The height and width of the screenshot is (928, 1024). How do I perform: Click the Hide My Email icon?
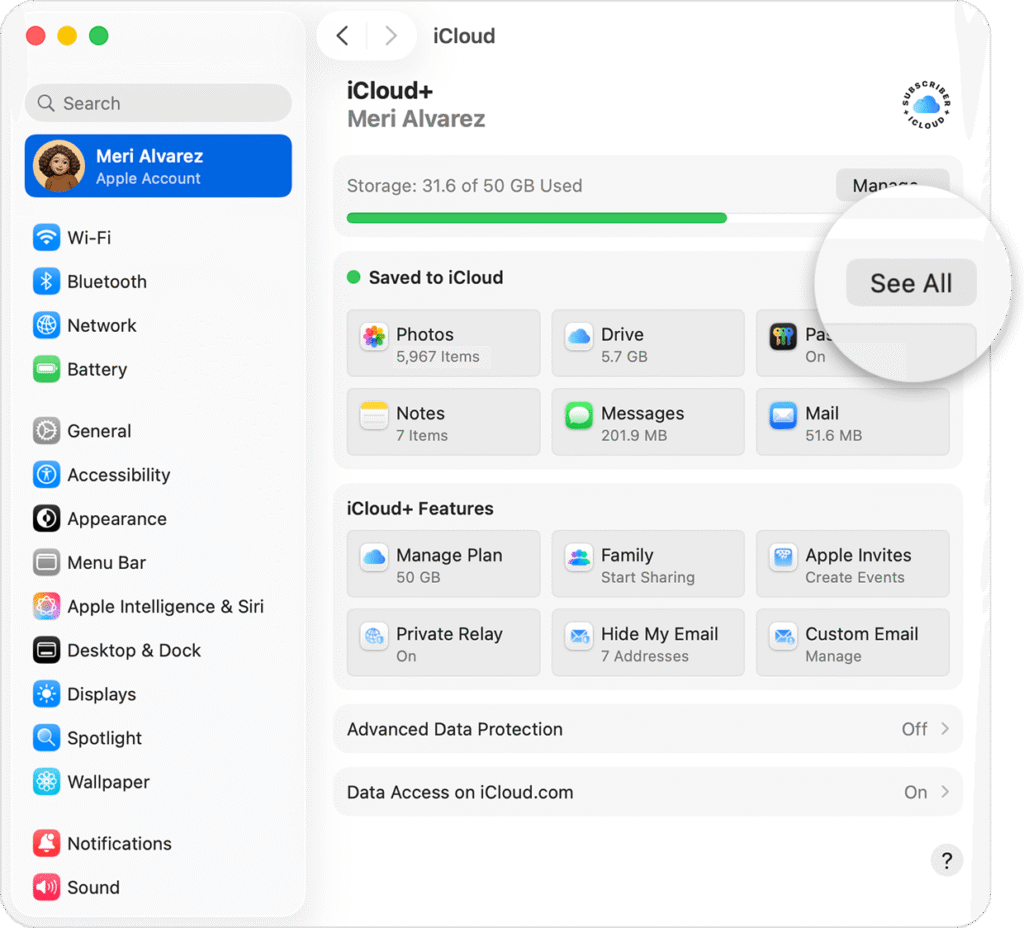(x=578, y=637)
